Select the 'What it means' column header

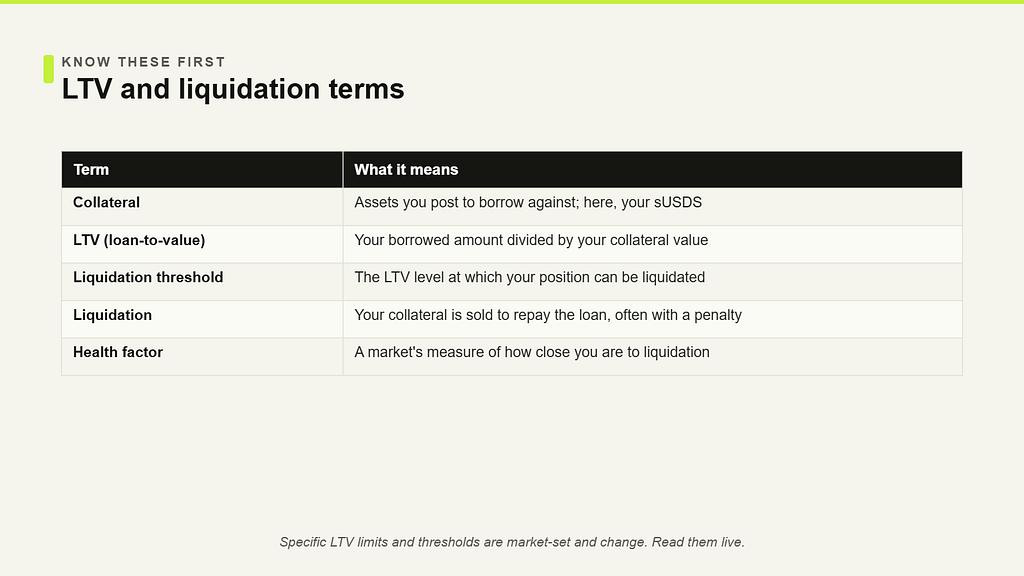point(652,170)
